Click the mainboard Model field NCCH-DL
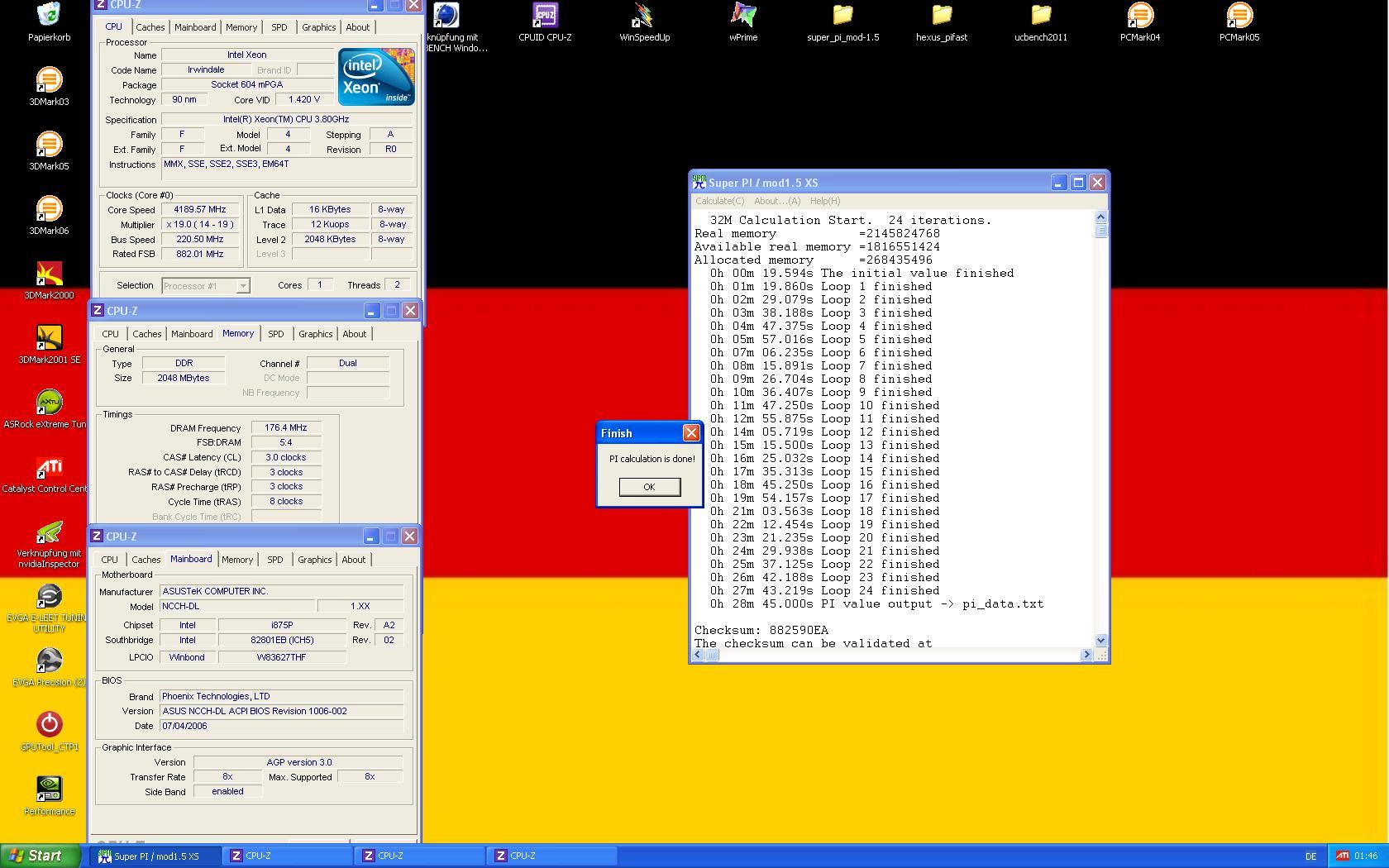This screenshot has height=868, width=1389. pos(237,606)
